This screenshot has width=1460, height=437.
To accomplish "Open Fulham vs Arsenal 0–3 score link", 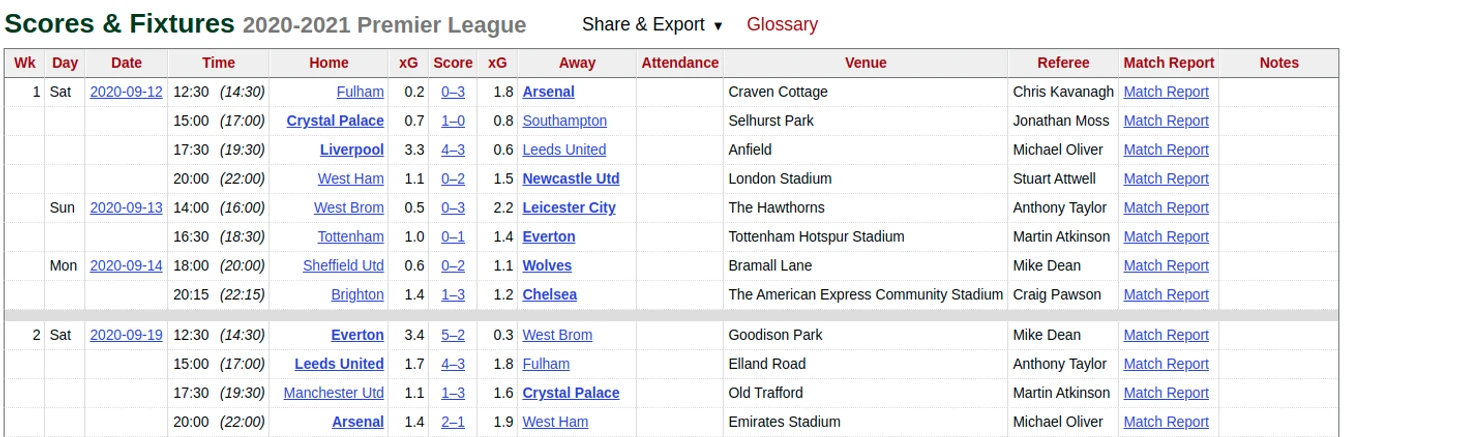I will (453, 92).
